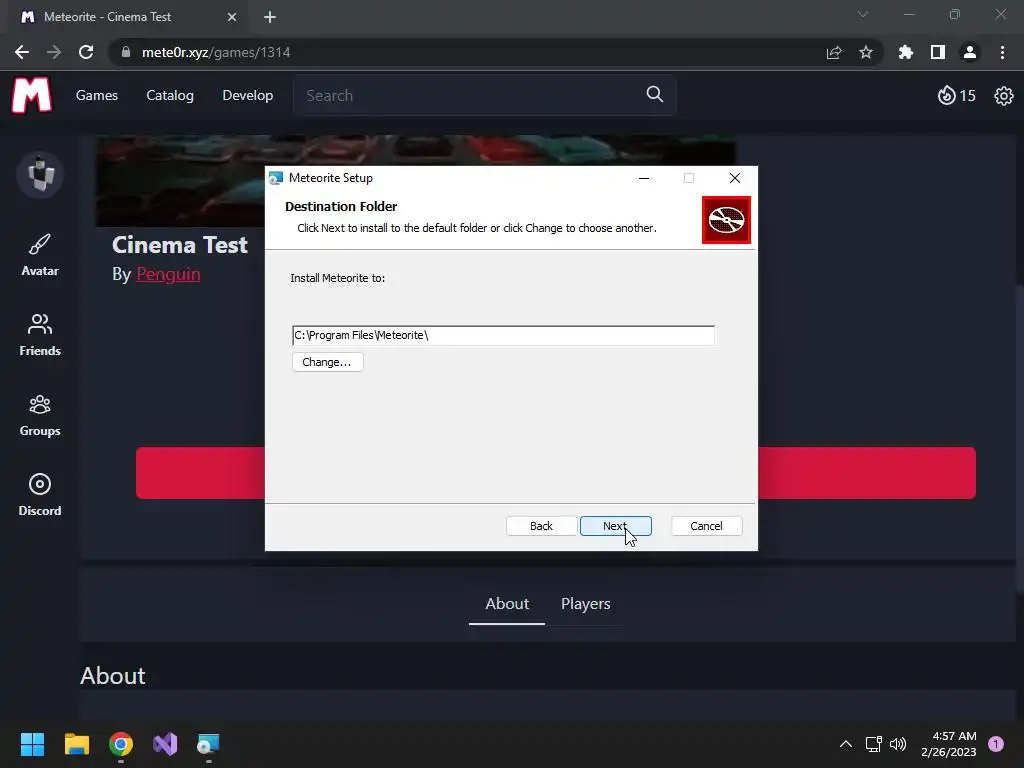This screenshot has width=1024, height=768.
Task: Click Back in Meteorite Setup
Action: tap(541, 526)
